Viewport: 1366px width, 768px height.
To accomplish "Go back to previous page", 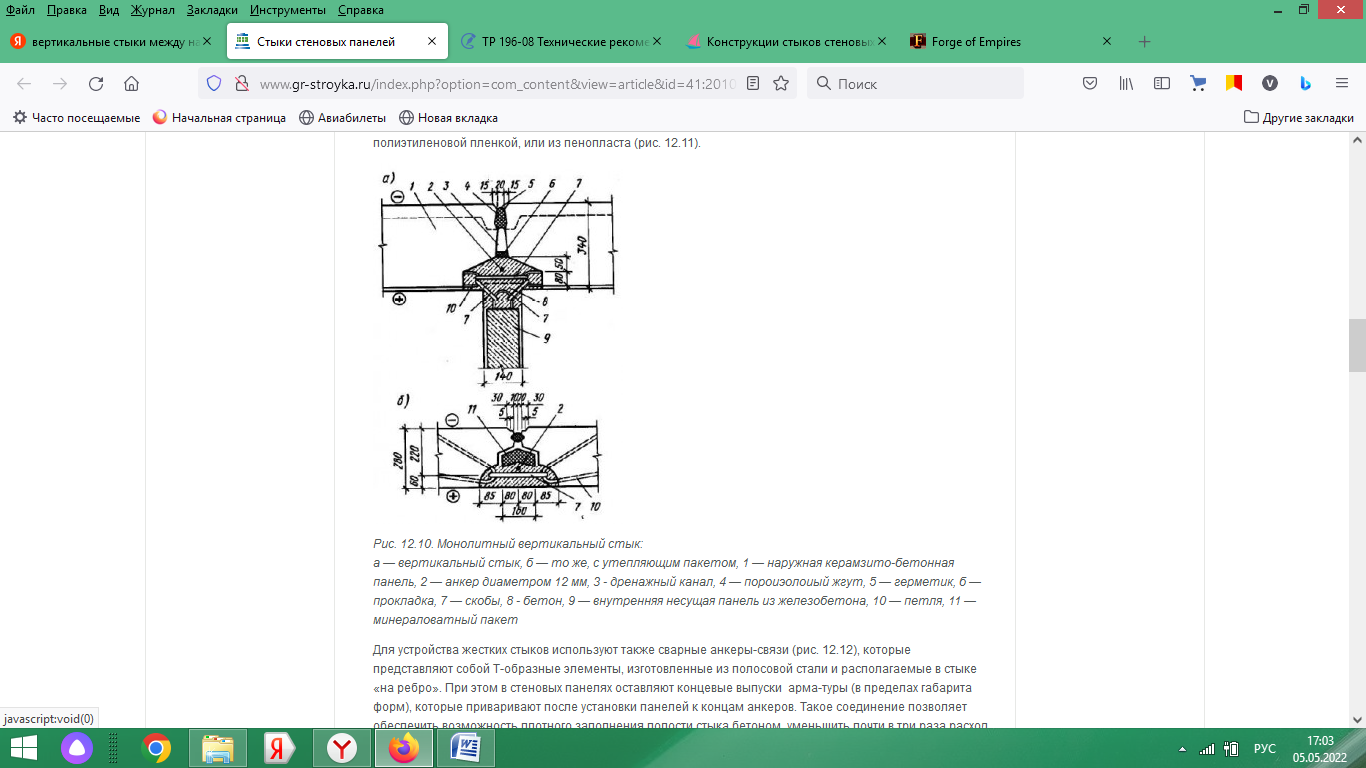I will pos(24,84).
